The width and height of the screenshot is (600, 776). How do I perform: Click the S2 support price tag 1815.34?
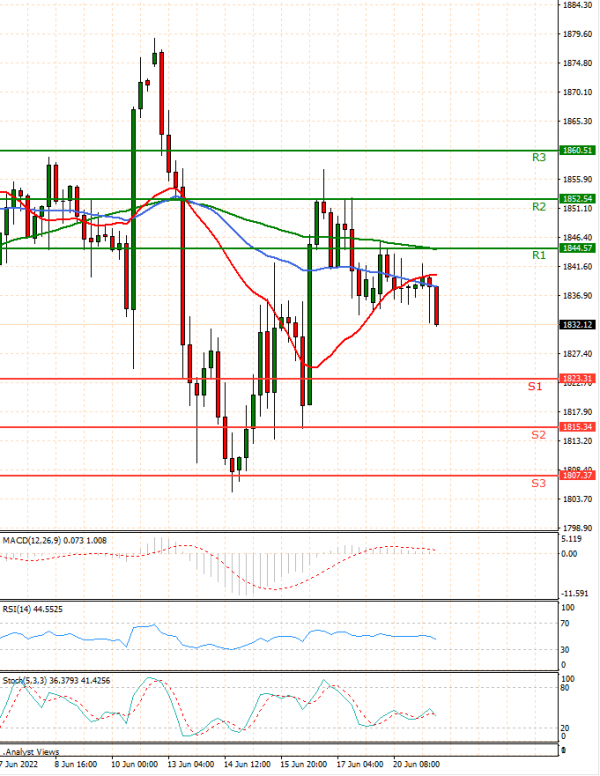coord(577,427)
